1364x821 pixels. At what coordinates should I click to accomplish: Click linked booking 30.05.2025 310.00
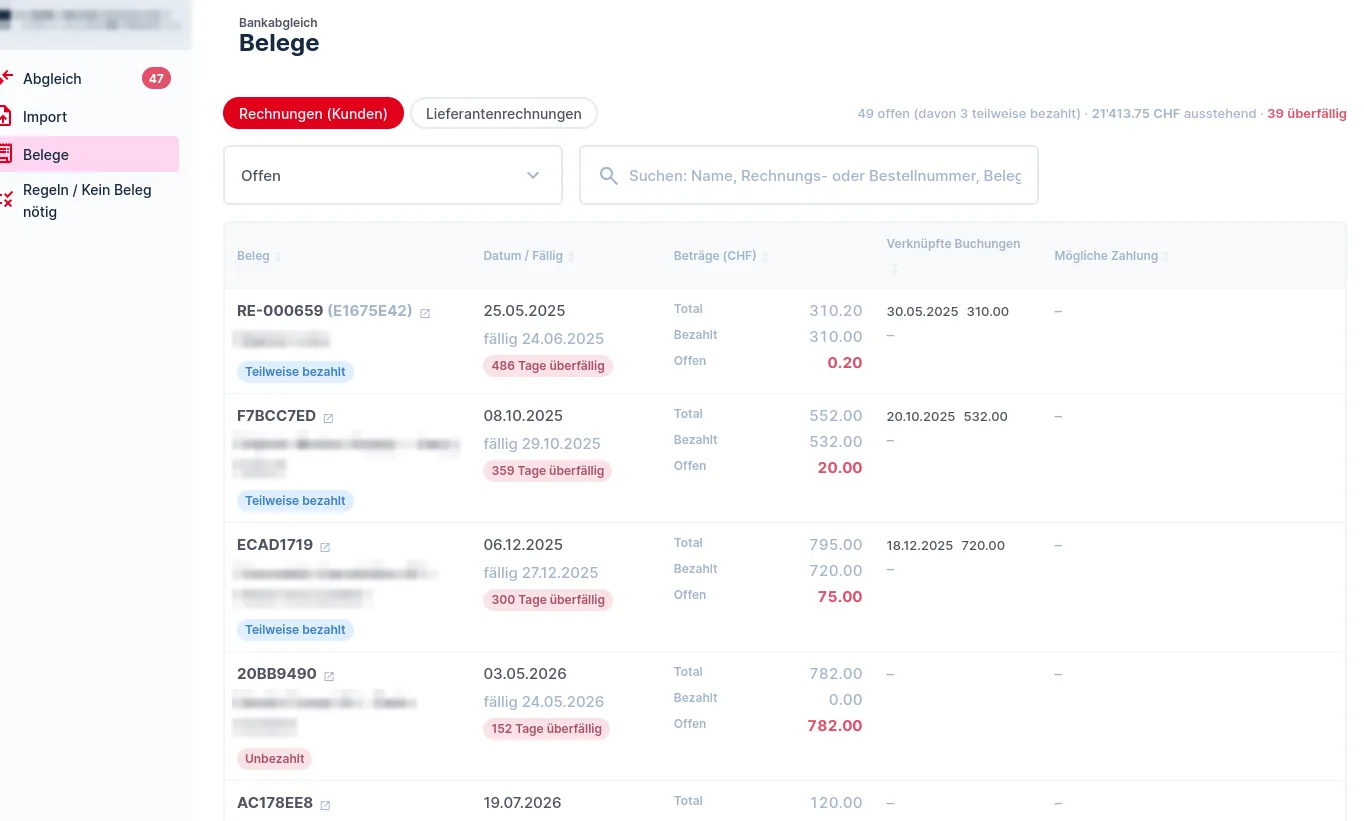(948, 312)
